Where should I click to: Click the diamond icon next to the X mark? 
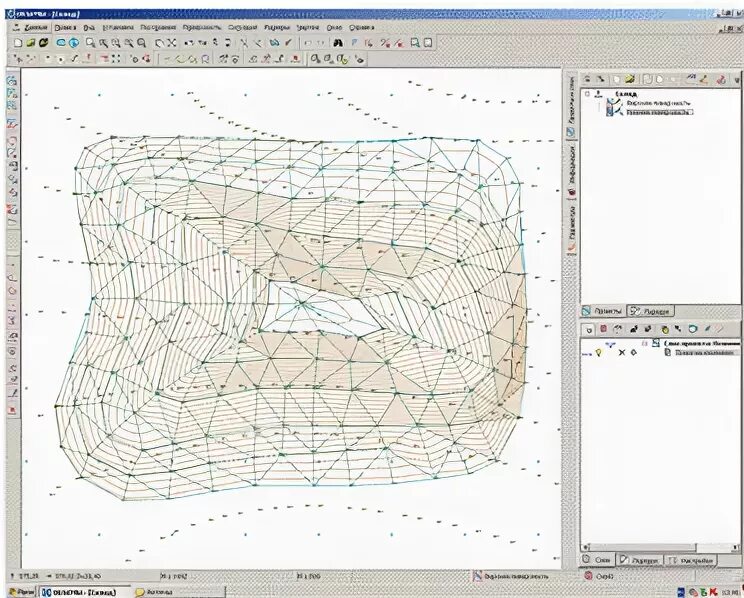click(x=633, y=353)
